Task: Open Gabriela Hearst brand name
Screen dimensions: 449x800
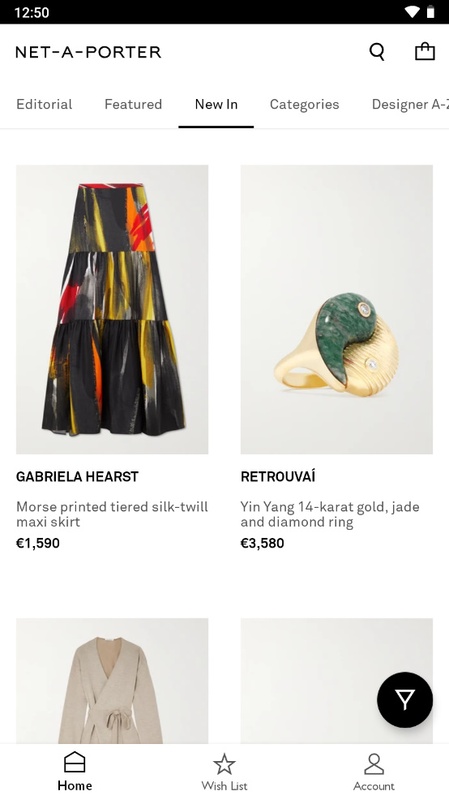Action: click(78, 477)
